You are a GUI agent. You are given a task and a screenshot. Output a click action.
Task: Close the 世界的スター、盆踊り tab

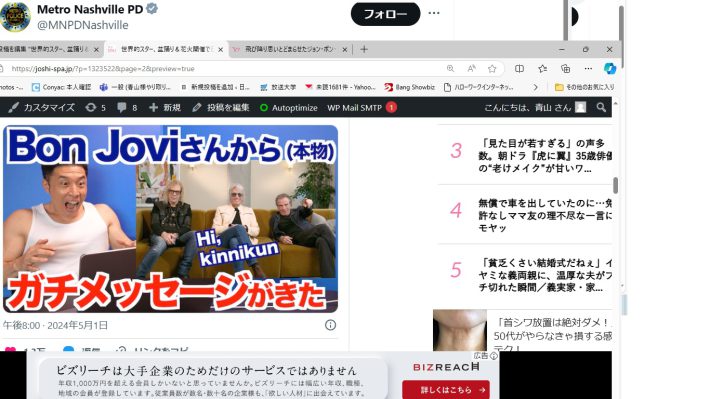(221, 50)
